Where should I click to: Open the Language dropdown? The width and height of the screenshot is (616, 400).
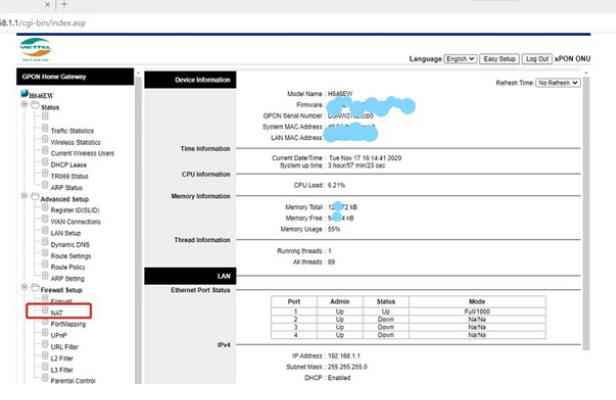tap(460, 60)
